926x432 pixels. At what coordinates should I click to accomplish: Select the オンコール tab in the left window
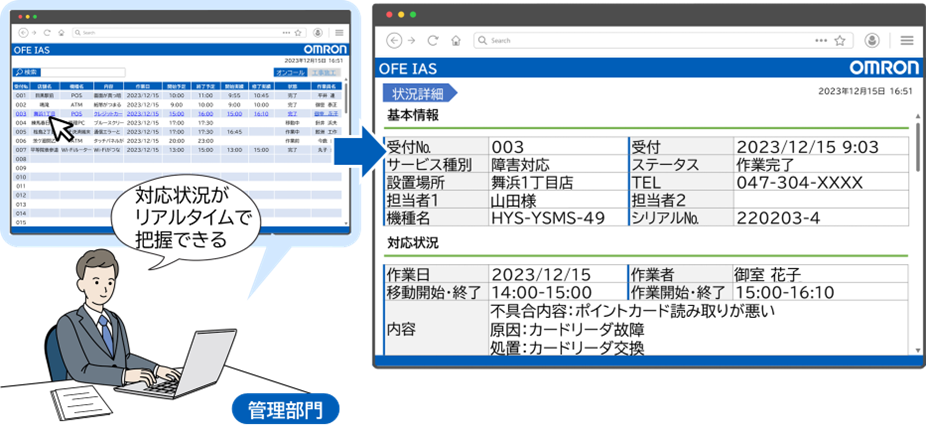pos(289,73)
